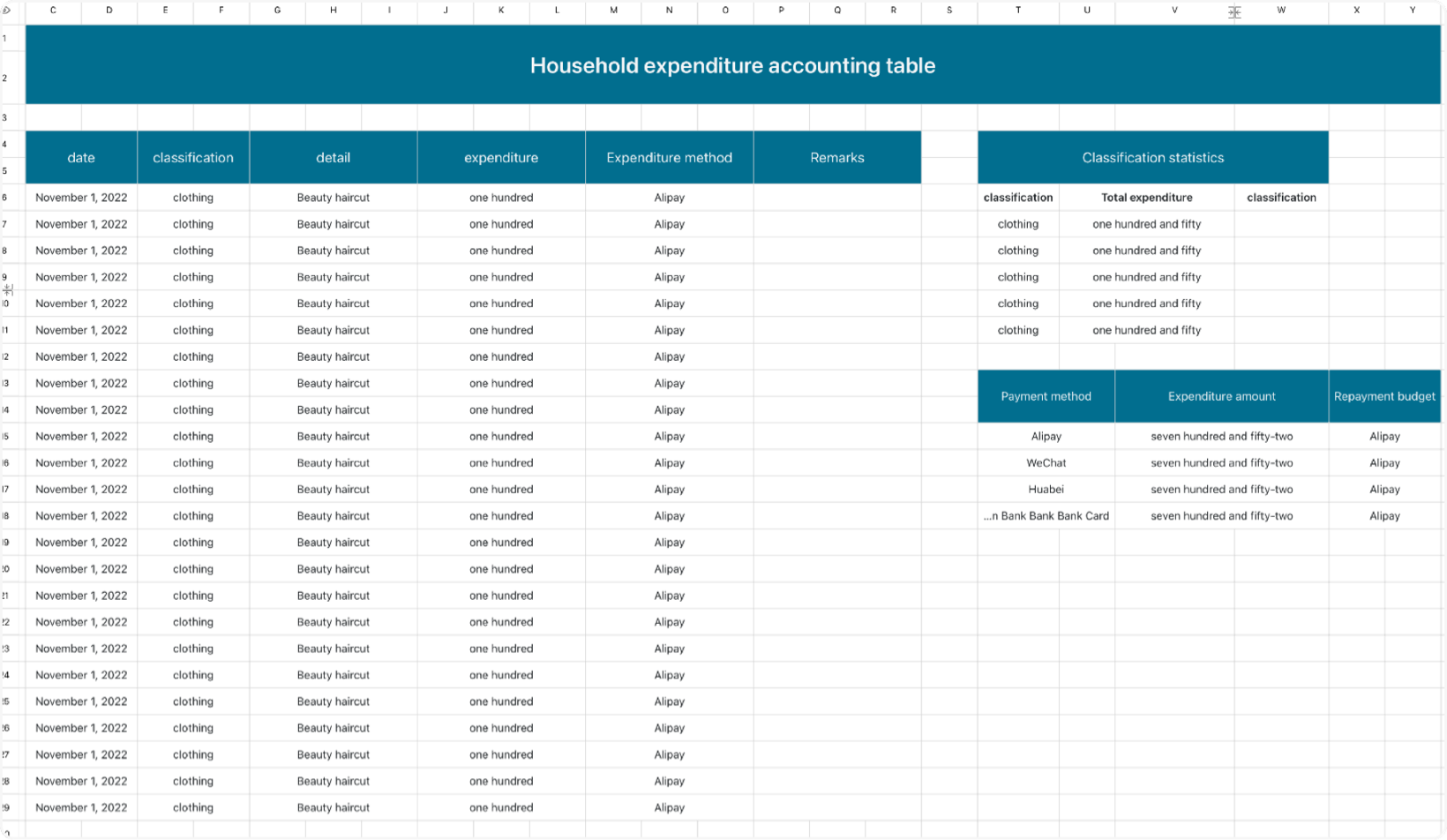Click the 'Repayment budget' heading

click(1384, 396)
